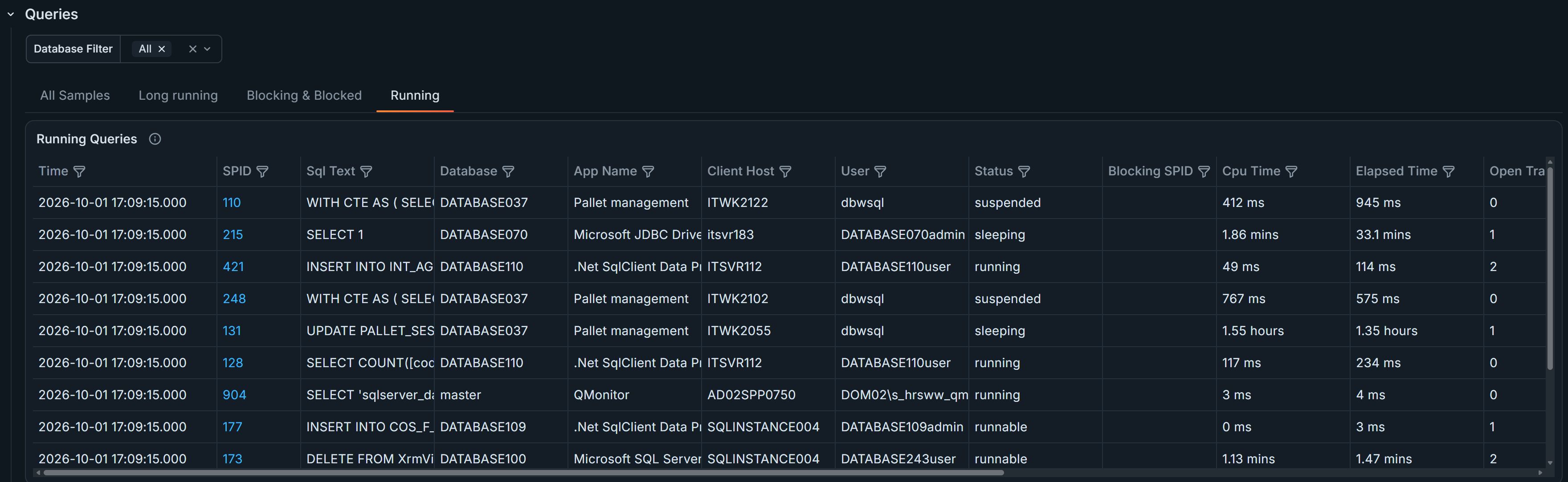Filter the Cpu Time column

(1291, 172)
